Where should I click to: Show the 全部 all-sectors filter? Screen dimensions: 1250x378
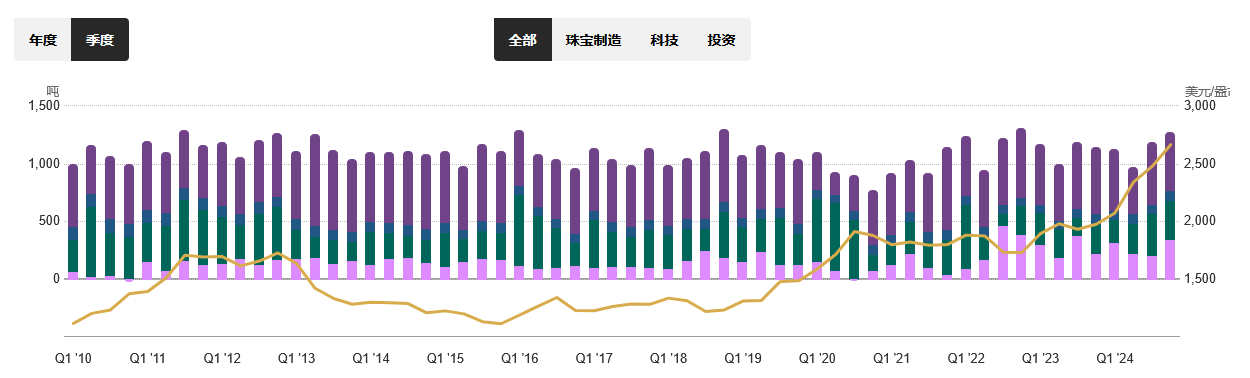pos(523,40)
